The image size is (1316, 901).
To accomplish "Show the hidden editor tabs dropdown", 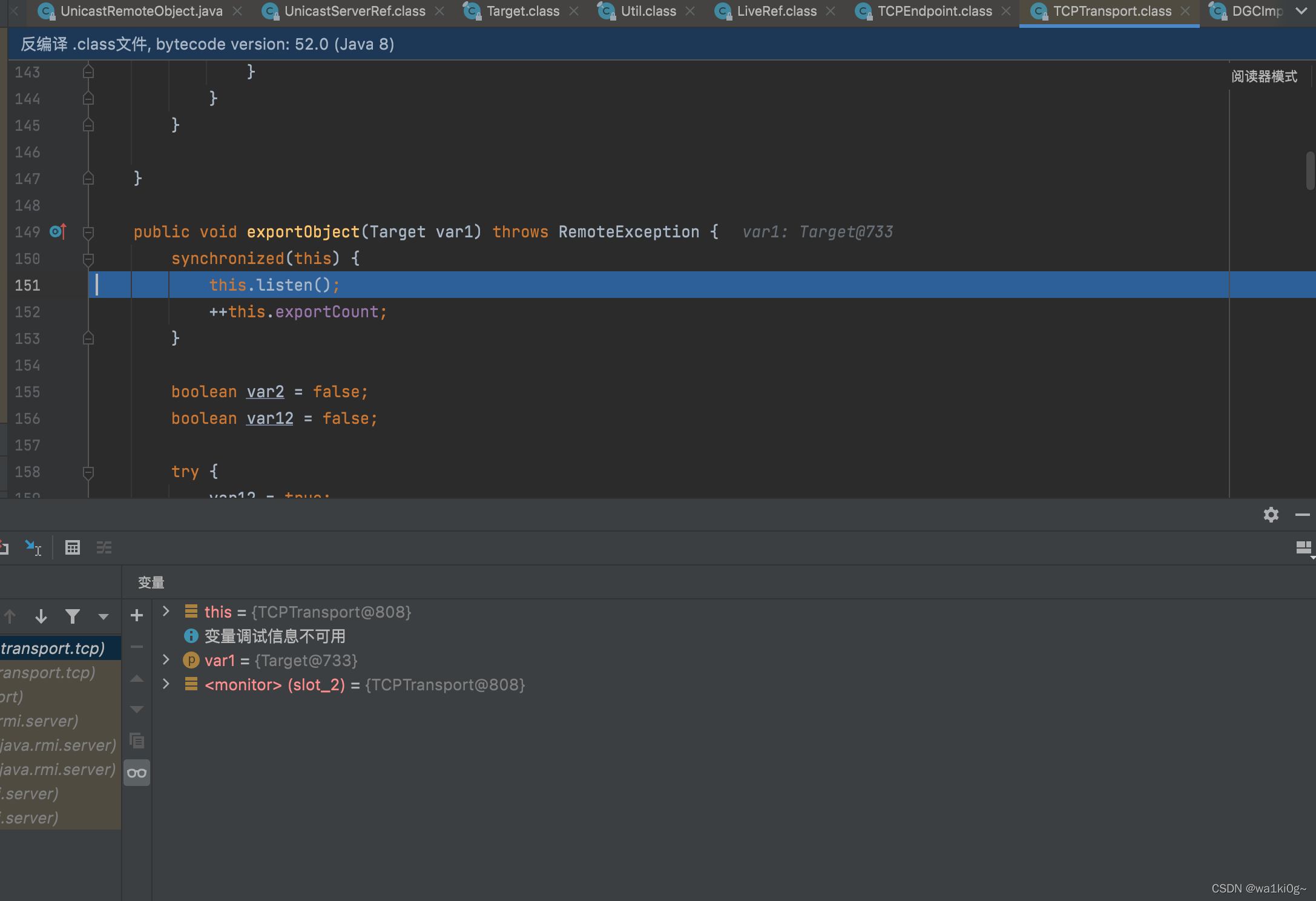I will click(x=1301, y=12).
